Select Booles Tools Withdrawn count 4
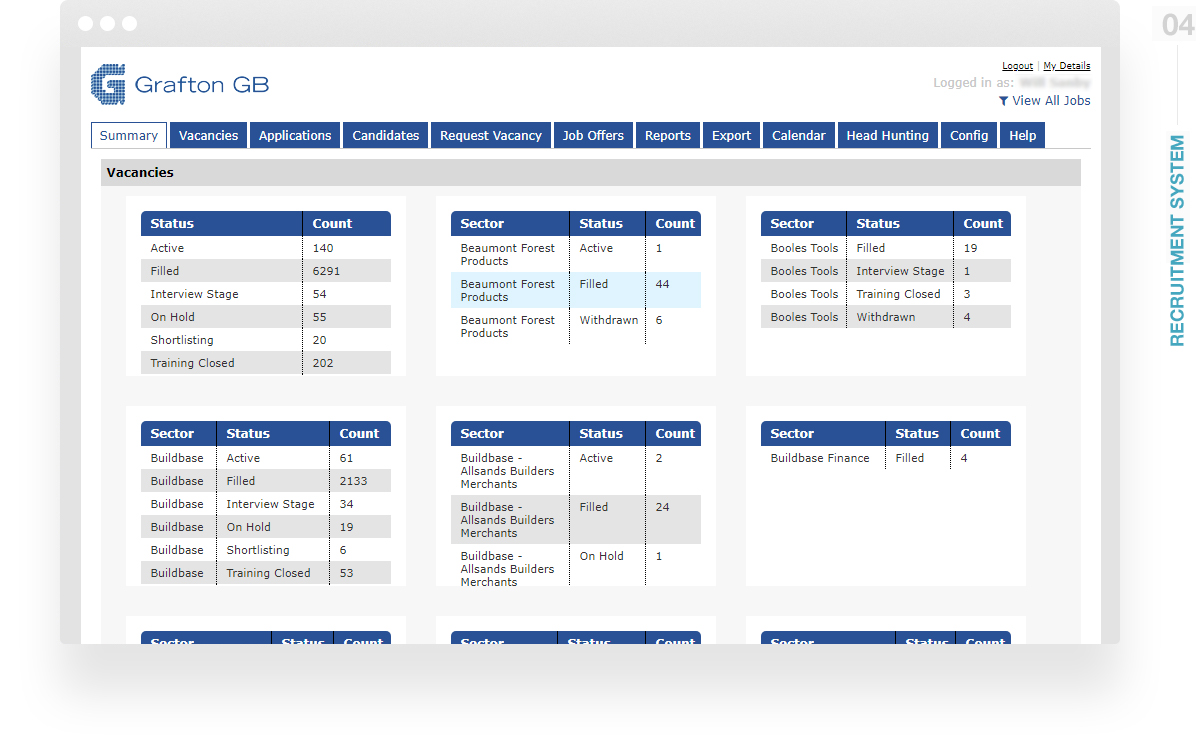Screen dimensions: 1200x744 coord(967,317)
